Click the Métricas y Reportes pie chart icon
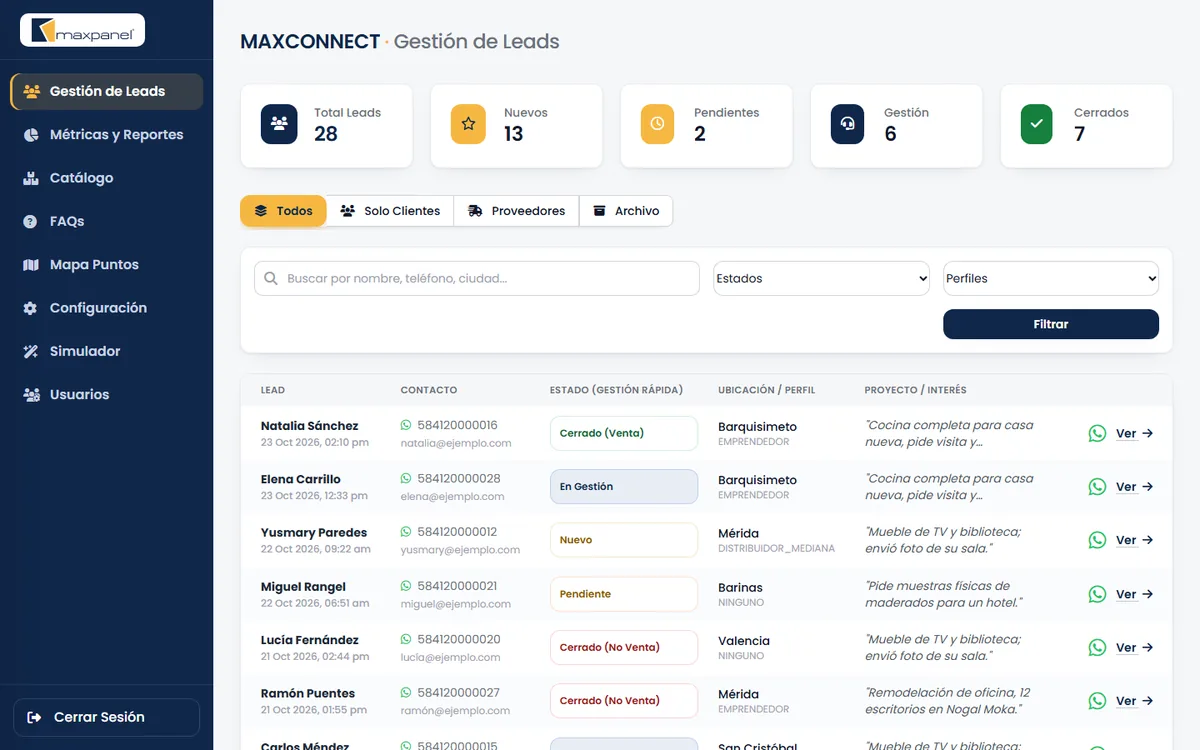This screenshot has width=1200, height=750. [x=30, y=134]
